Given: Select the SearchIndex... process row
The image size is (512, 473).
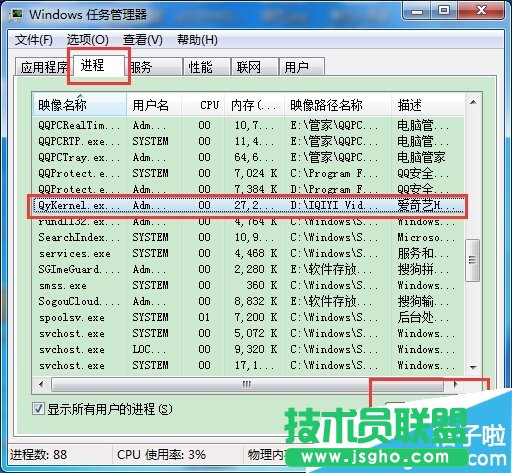Looking at the screenshot, I should click(x=248, y=237).
